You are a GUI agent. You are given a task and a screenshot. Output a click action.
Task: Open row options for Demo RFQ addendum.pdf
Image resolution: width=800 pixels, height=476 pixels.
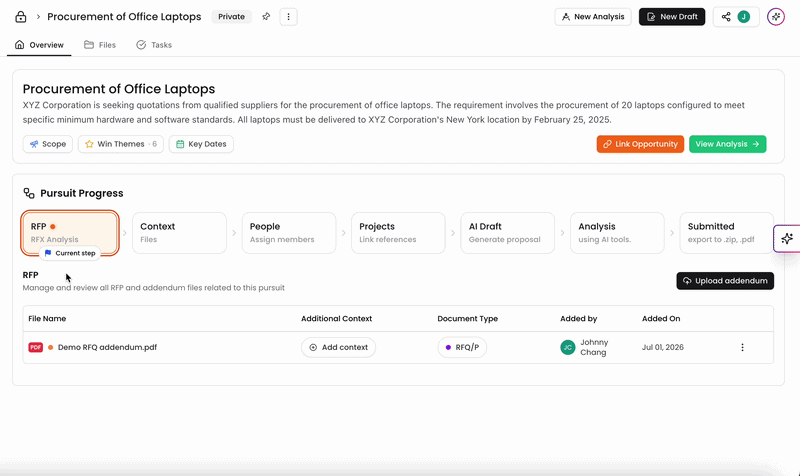pos(742,347)
